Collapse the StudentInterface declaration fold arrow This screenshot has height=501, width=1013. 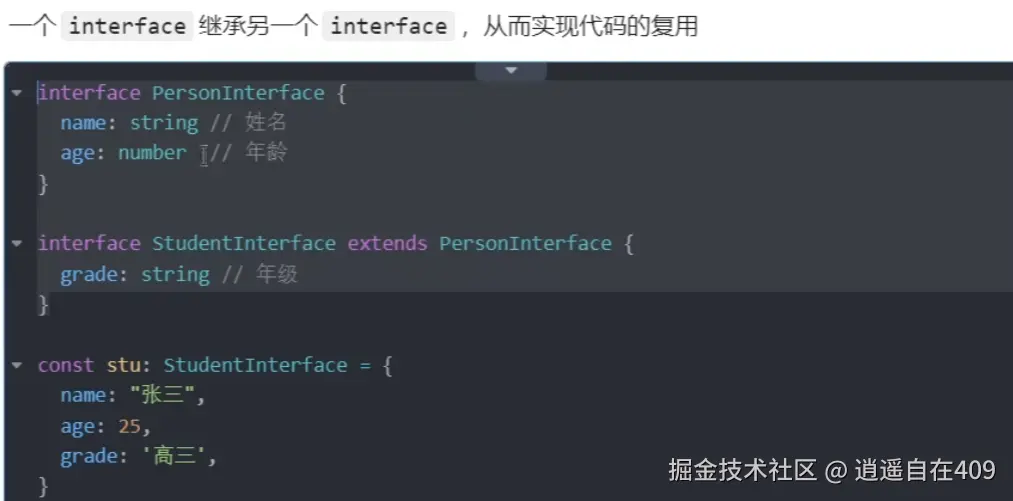click(17, 244)
